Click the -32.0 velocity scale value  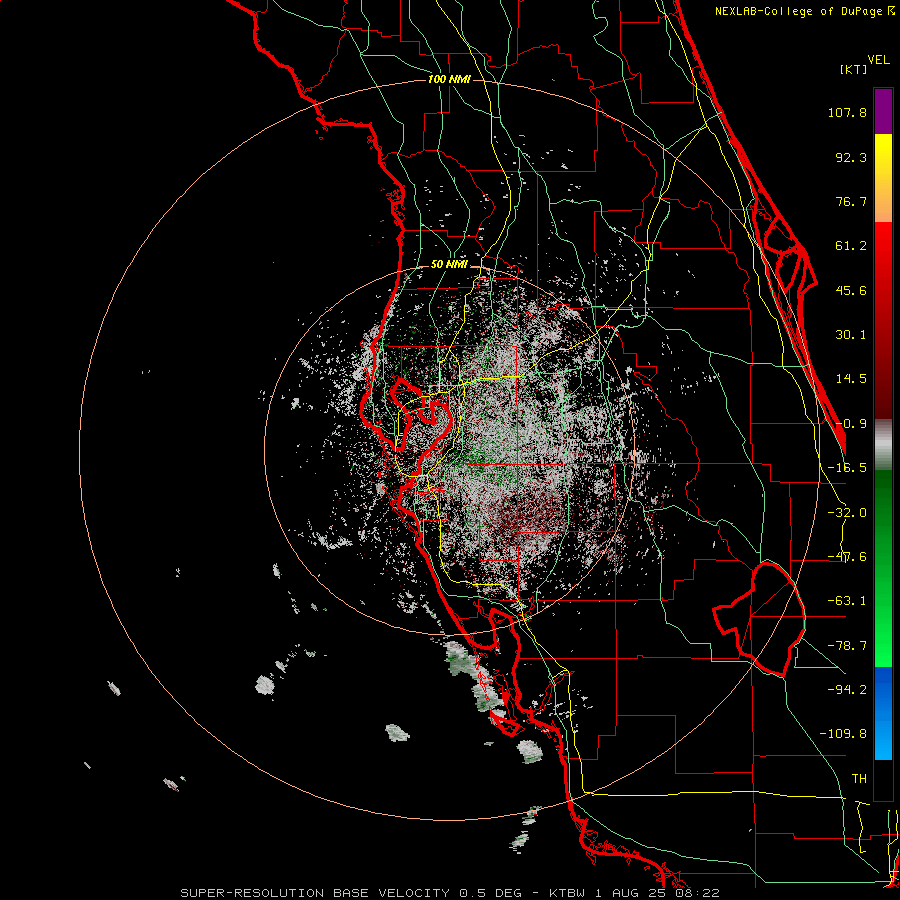click(x=847, y=513)
